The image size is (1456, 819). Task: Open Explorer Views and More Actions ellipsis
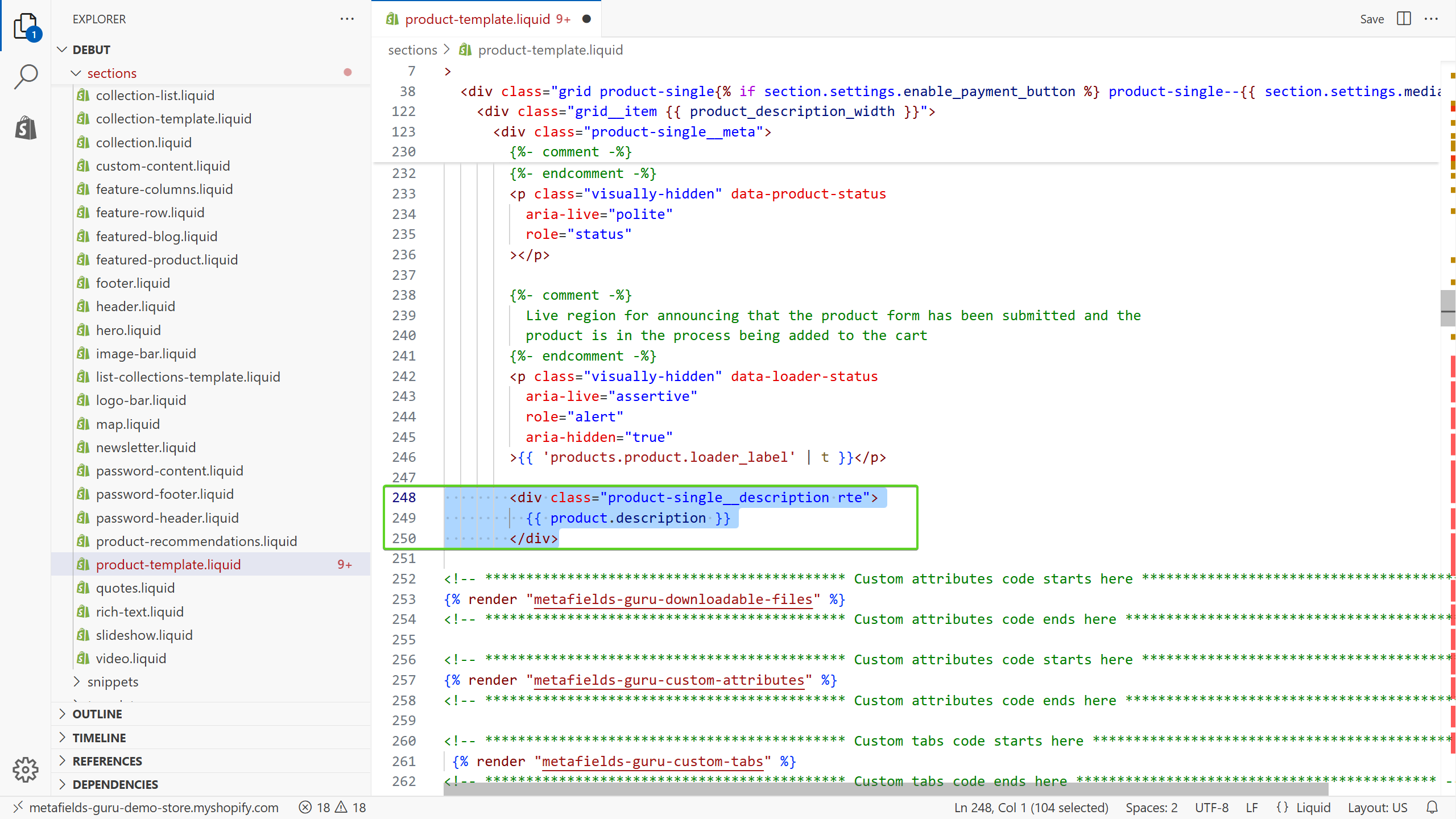point(347,19)
